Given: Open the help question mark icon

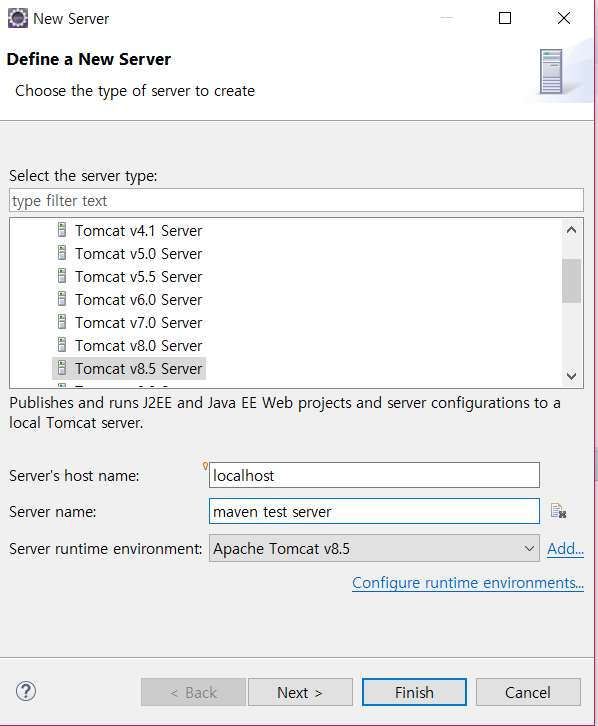Looking at the screenshot, I should point(26,692).
